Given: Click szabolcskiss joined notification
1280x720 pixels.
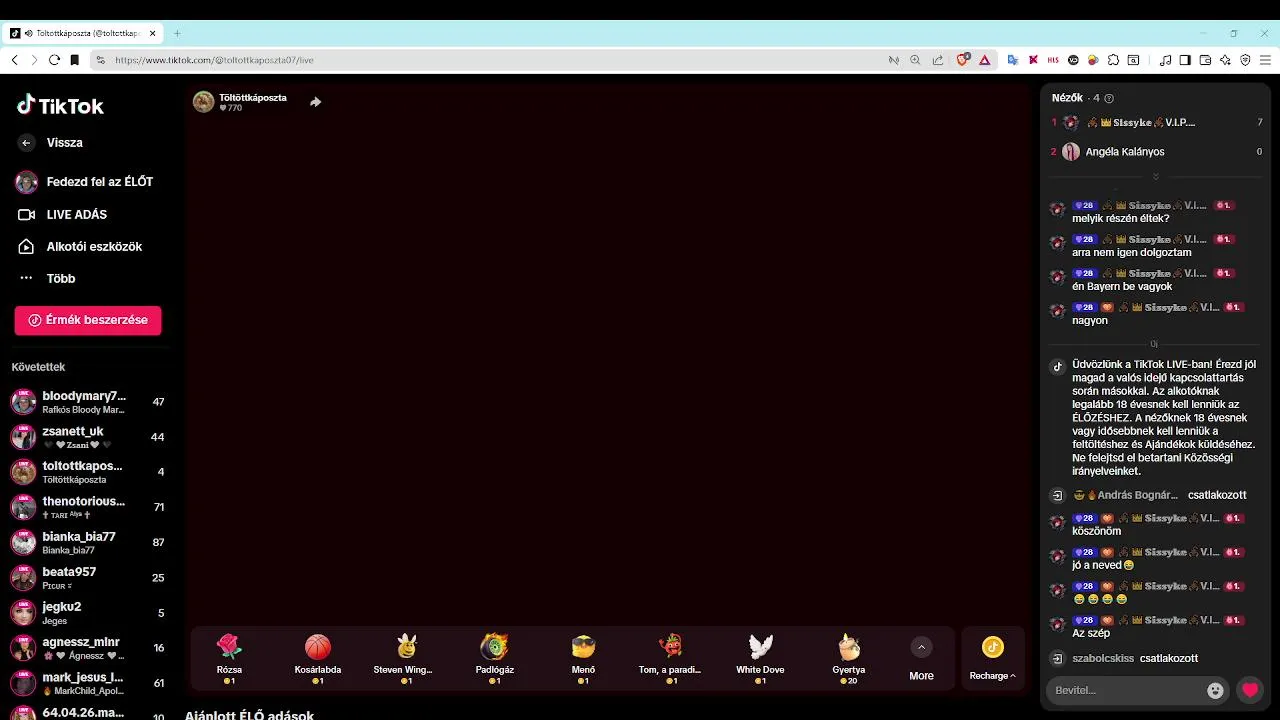Looking at the screenshot, I should (1124, 658).
